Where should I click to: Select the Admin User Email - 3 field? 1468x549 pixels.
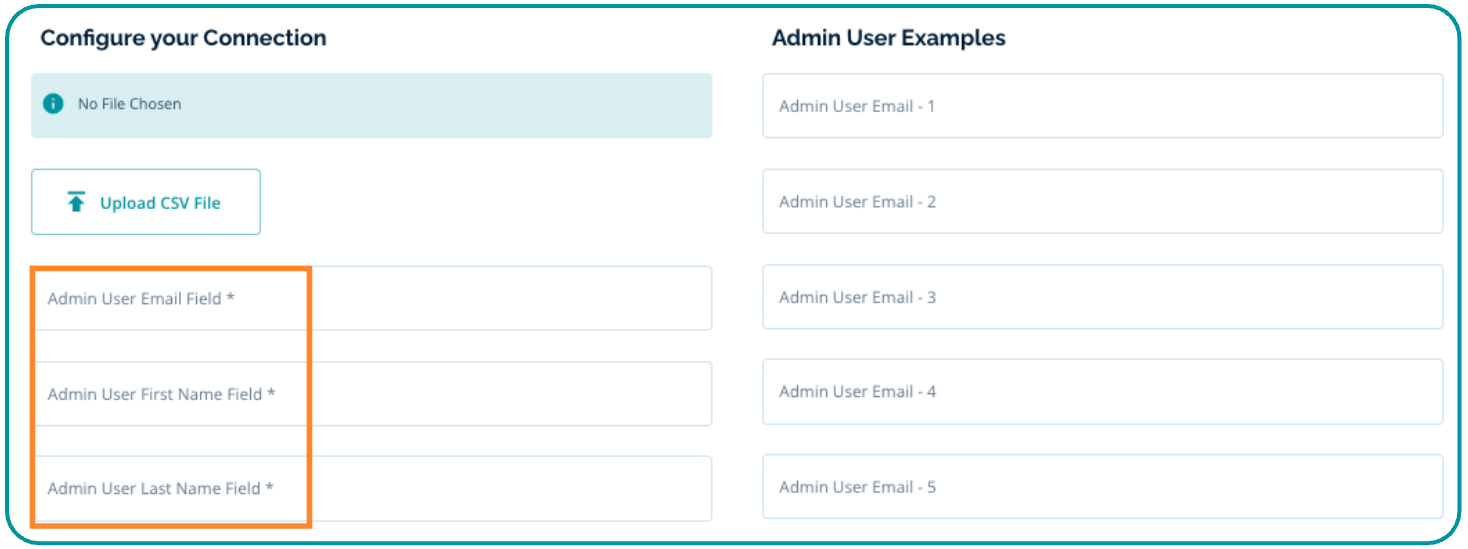click(x=1102, y=297)
